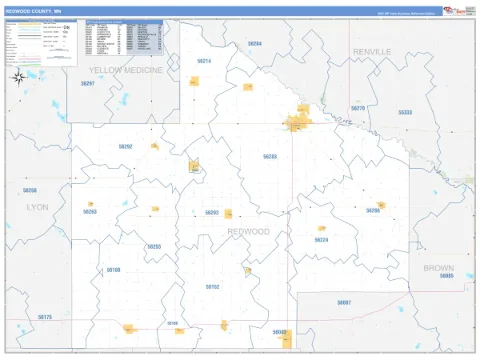Click ZIP code label 56263
The image size is (480, 360).
90,212
